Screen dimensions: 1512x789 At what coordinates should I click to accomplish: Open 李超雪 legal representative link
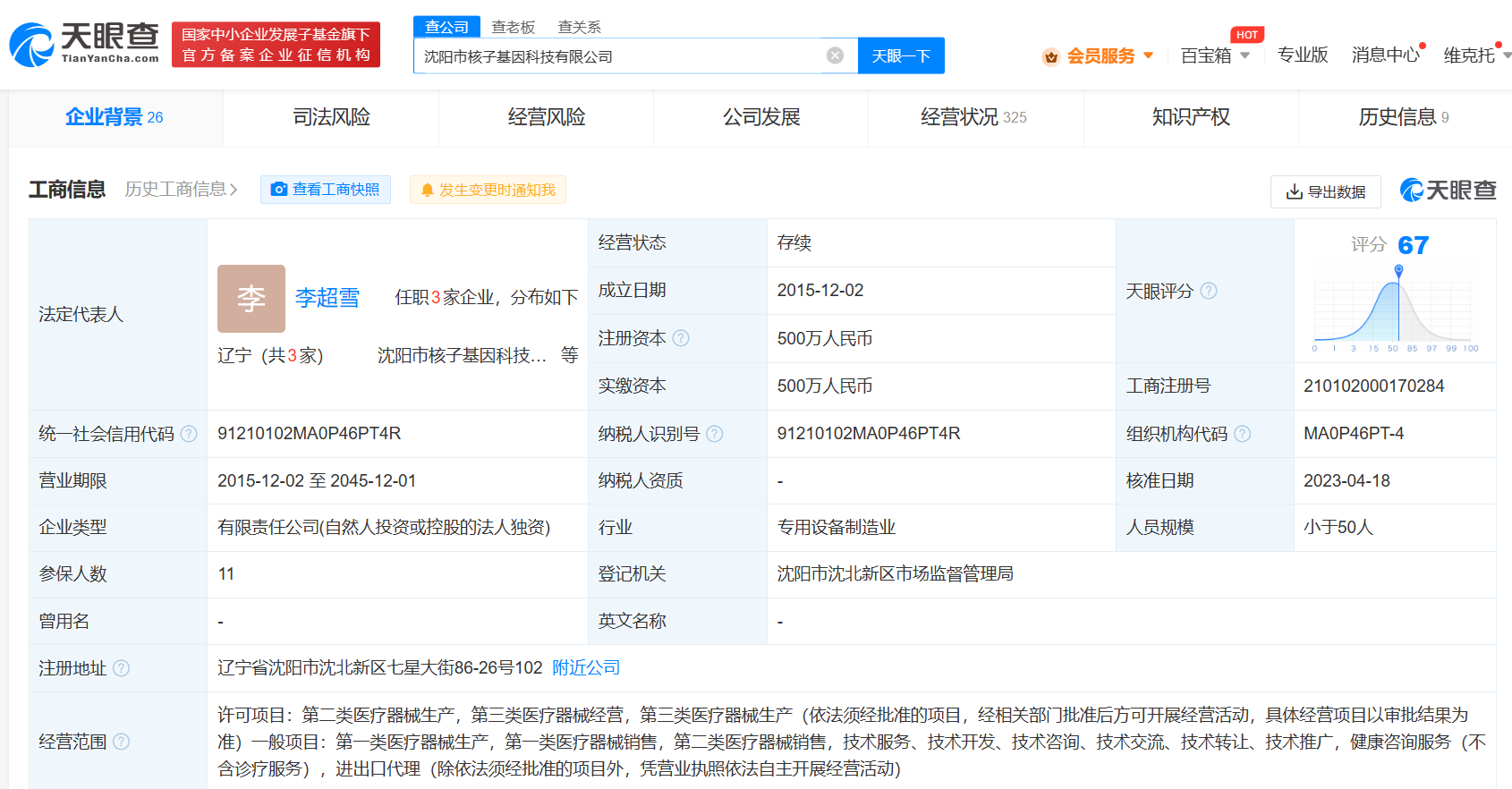click(x=327, y=298)
